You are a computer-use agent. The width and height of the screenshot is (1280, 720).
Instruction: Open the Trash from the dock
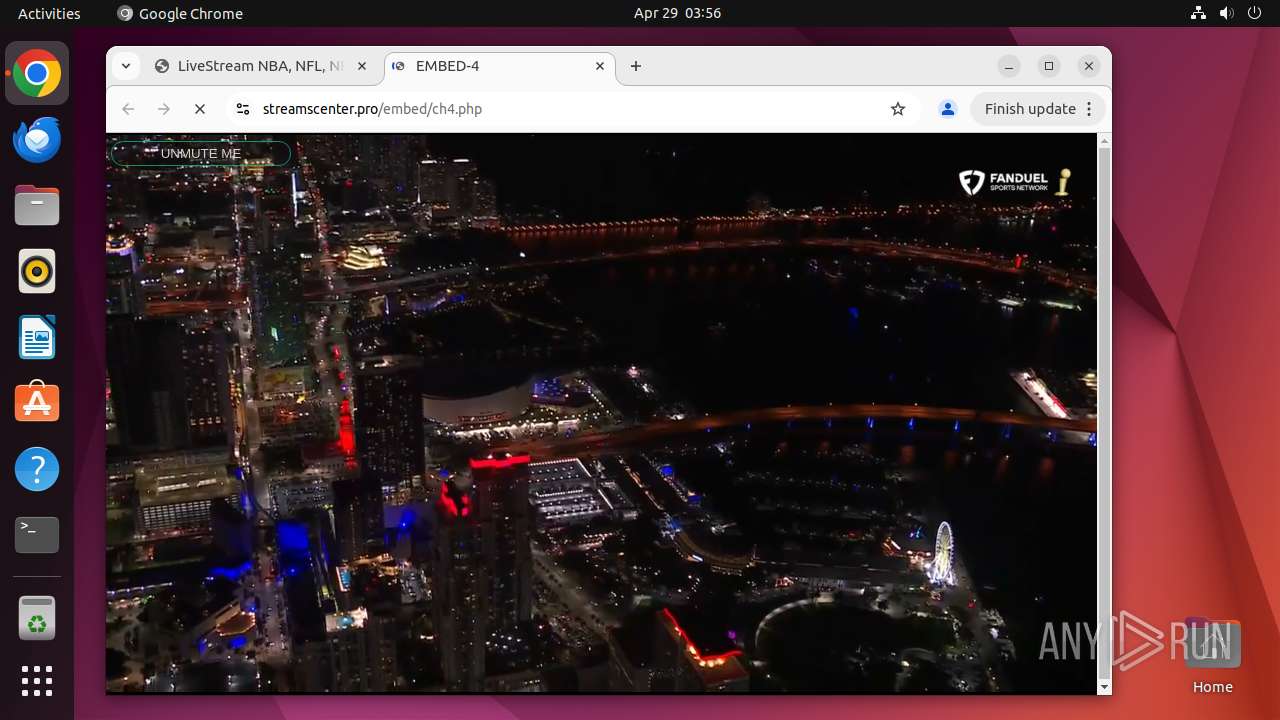tap(37, 618)
